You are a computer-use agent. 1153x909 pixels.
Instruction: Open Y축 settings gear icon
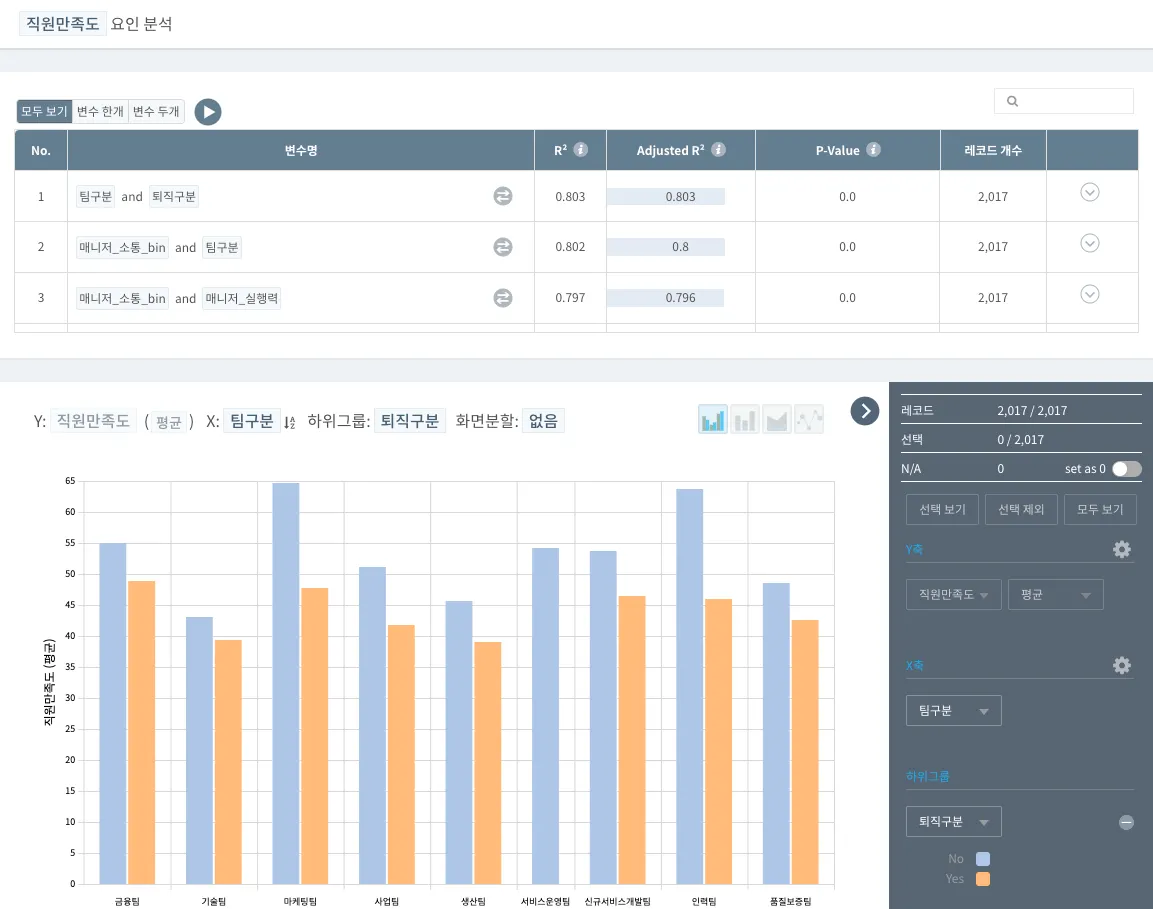point(1122,549)
